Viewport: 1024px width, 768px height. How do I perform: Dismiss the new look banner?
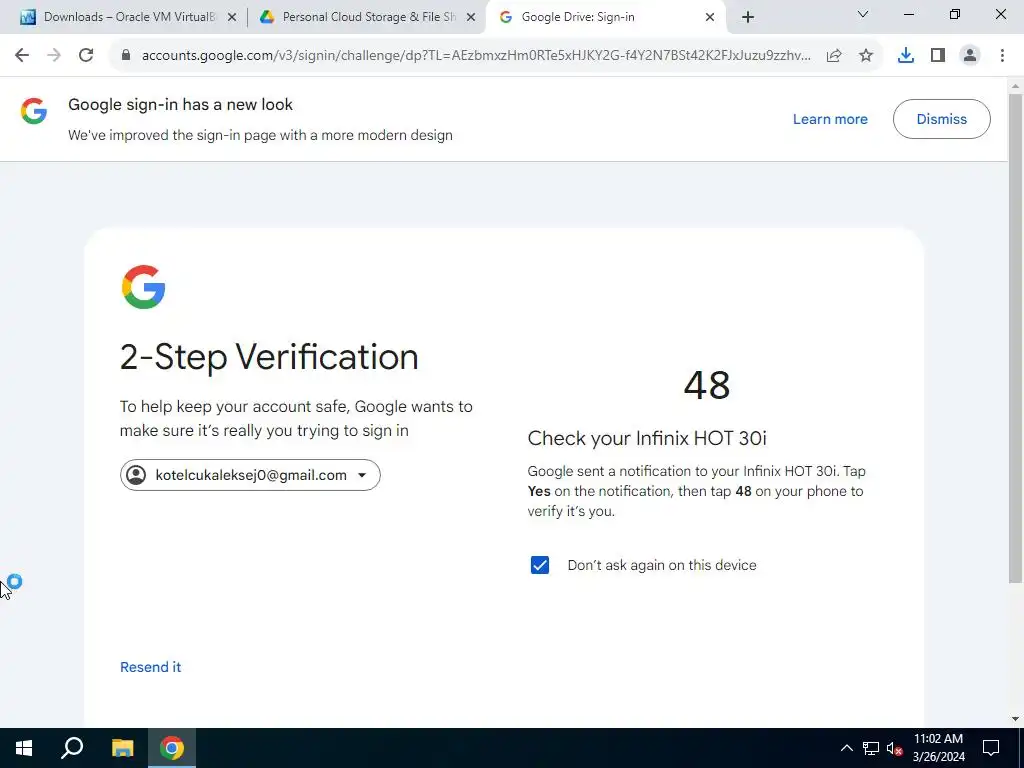pos(942,119)
